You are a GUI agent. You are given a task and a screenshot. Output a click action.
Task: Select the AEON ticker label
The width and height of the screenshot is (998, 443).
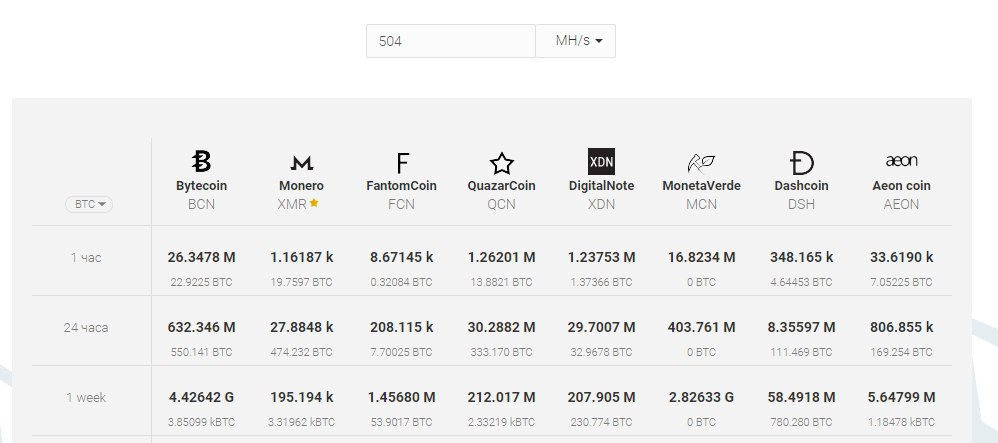click(x=901, y=204)
